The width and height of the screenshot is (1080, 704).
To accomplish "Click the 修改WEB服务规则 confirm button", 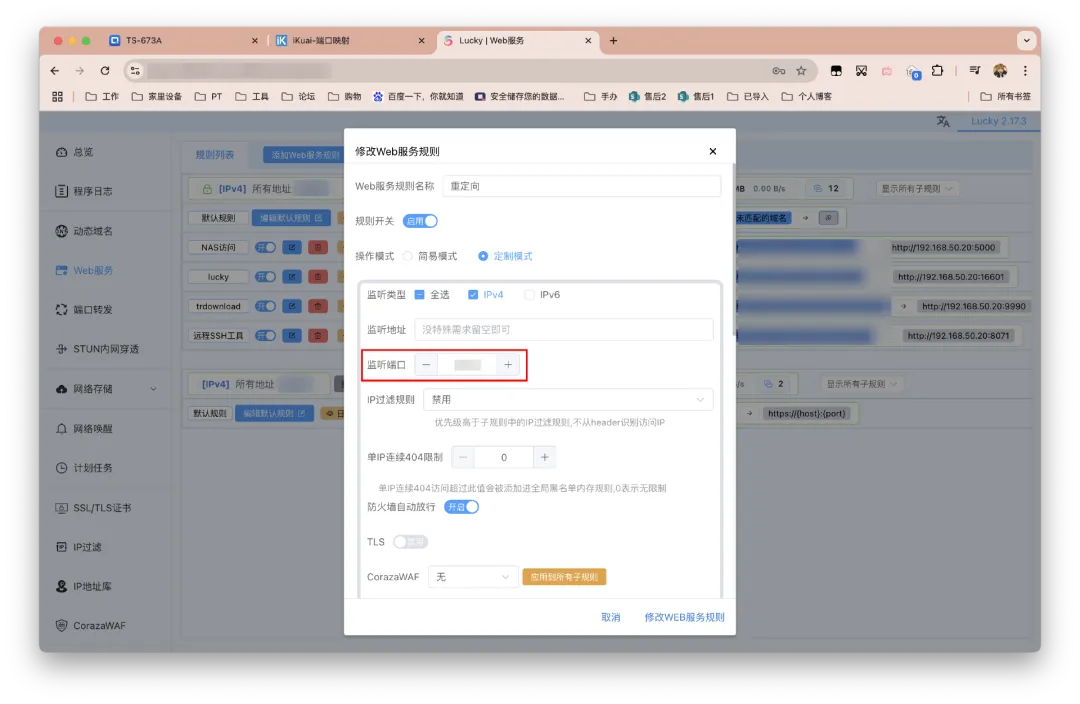I will (x=684, y=617).
